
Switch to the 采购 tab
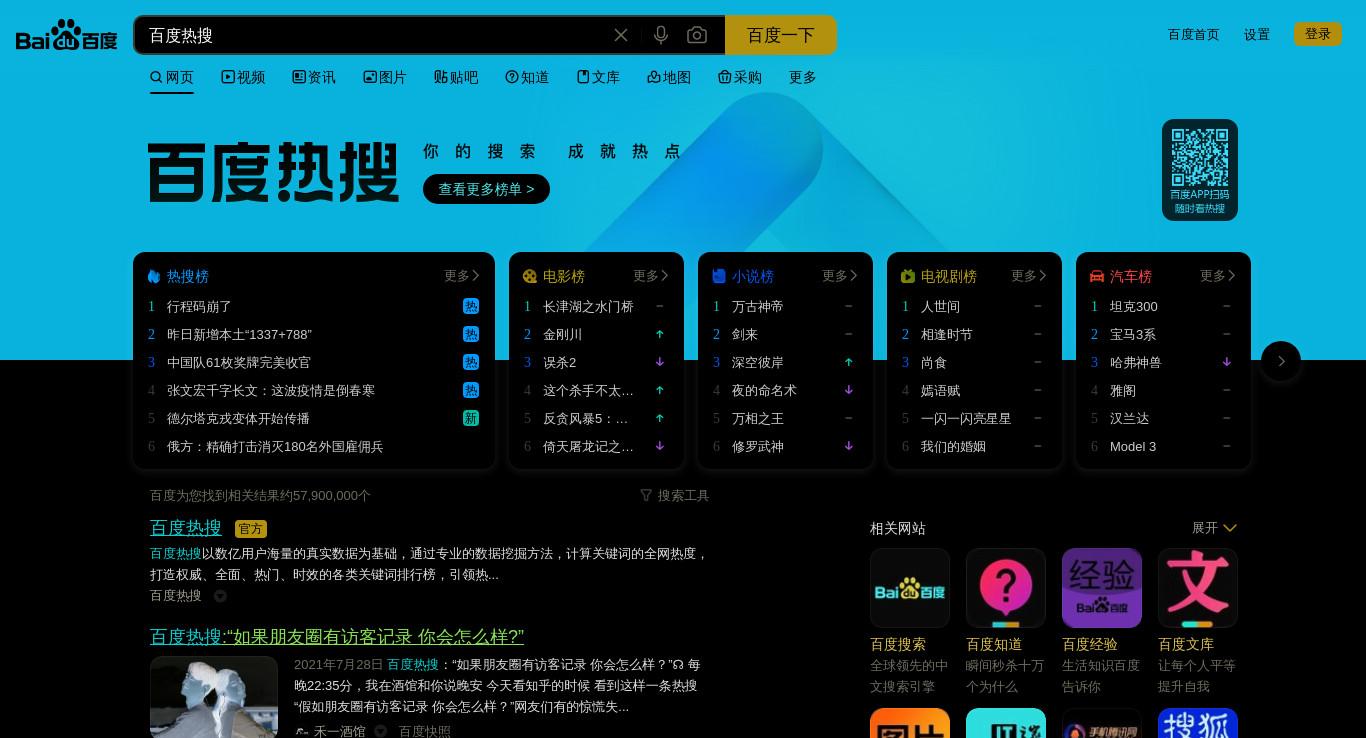coord(740,77)
